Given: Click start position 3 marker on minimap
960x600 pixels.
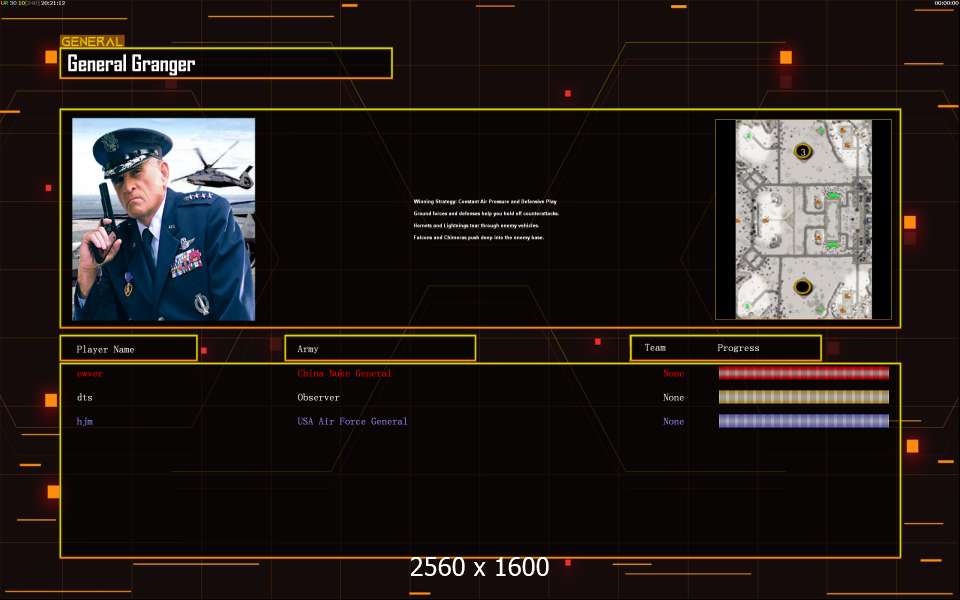Looking at the screenshot, I should pyautogui.click(x=802, y=151).
